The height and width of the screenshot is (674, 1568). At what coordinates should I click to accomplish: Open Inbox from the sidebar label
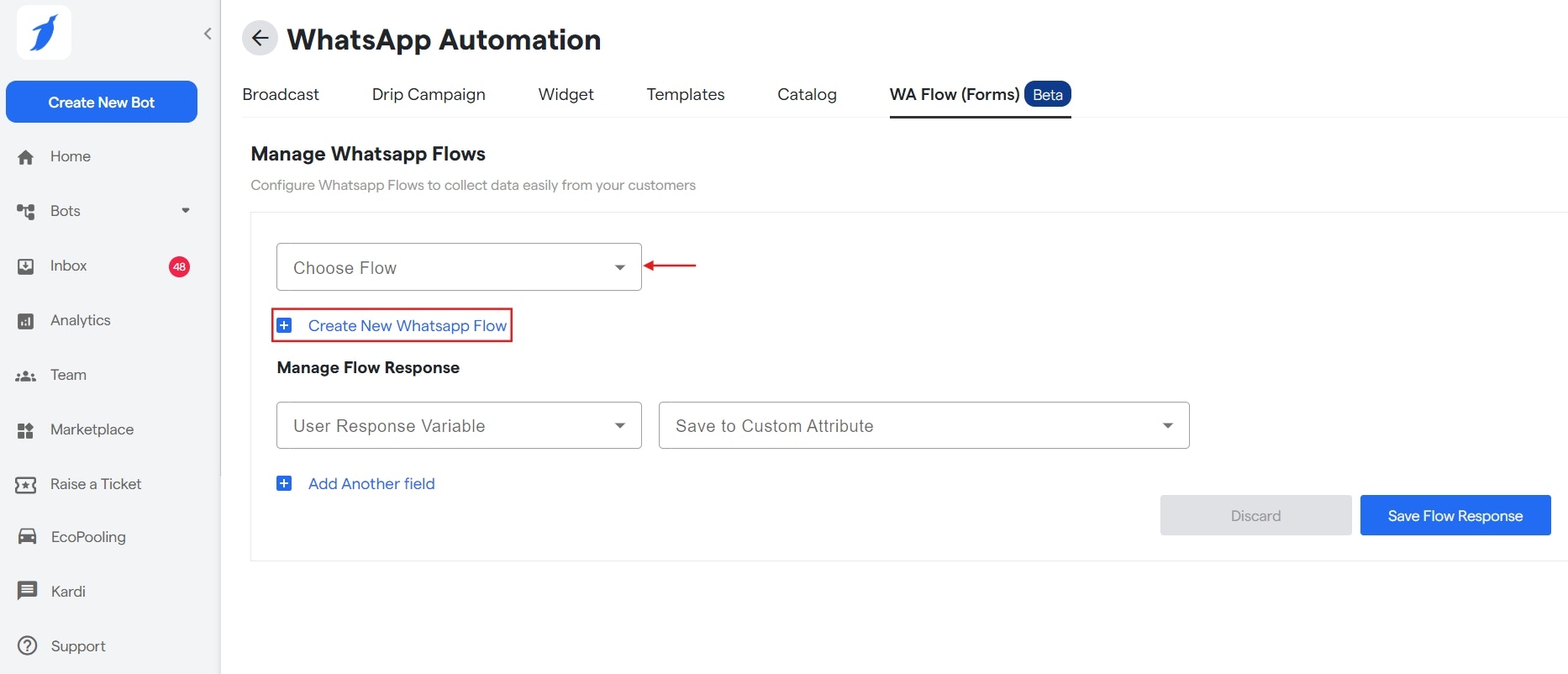pyautogui.click(x=69, y=266)
